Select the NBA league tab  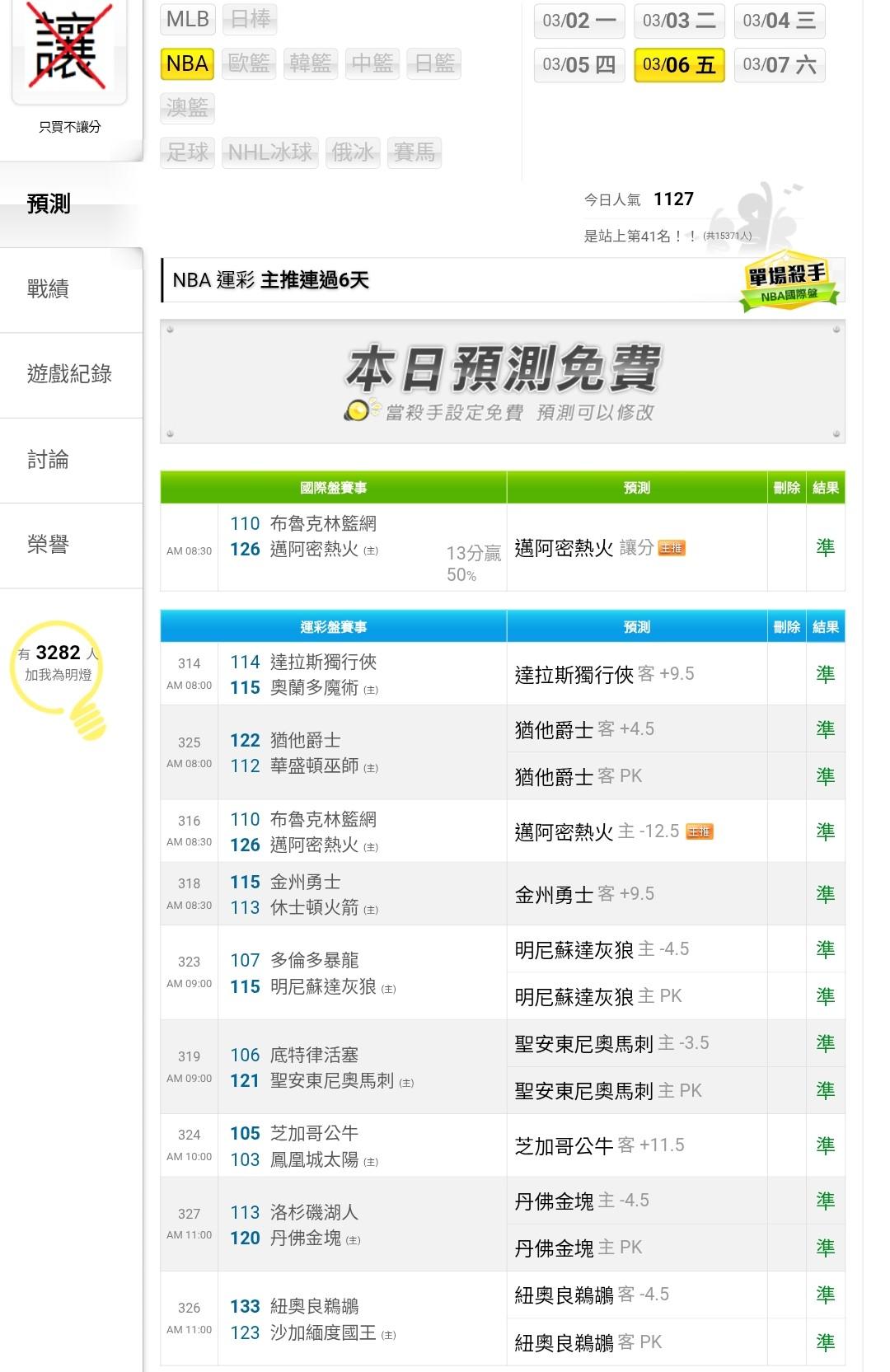click(x=187, y=63)
